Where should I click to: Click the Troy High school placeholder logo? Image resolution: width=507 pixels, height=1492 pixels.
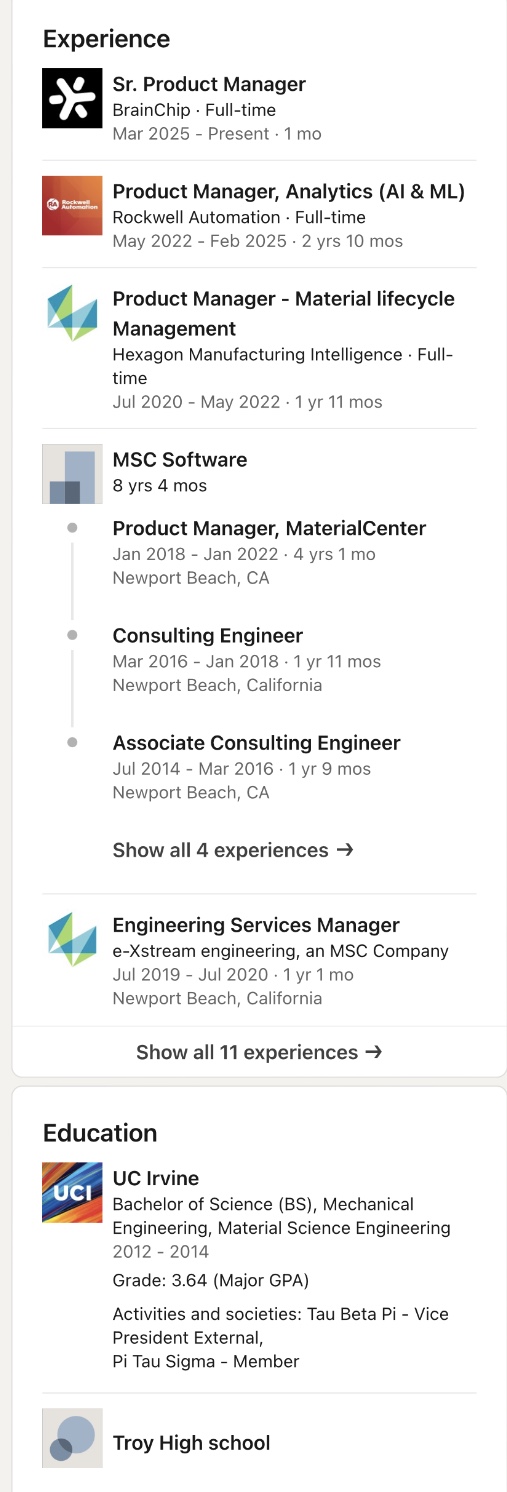click(x=72, y=1438)
